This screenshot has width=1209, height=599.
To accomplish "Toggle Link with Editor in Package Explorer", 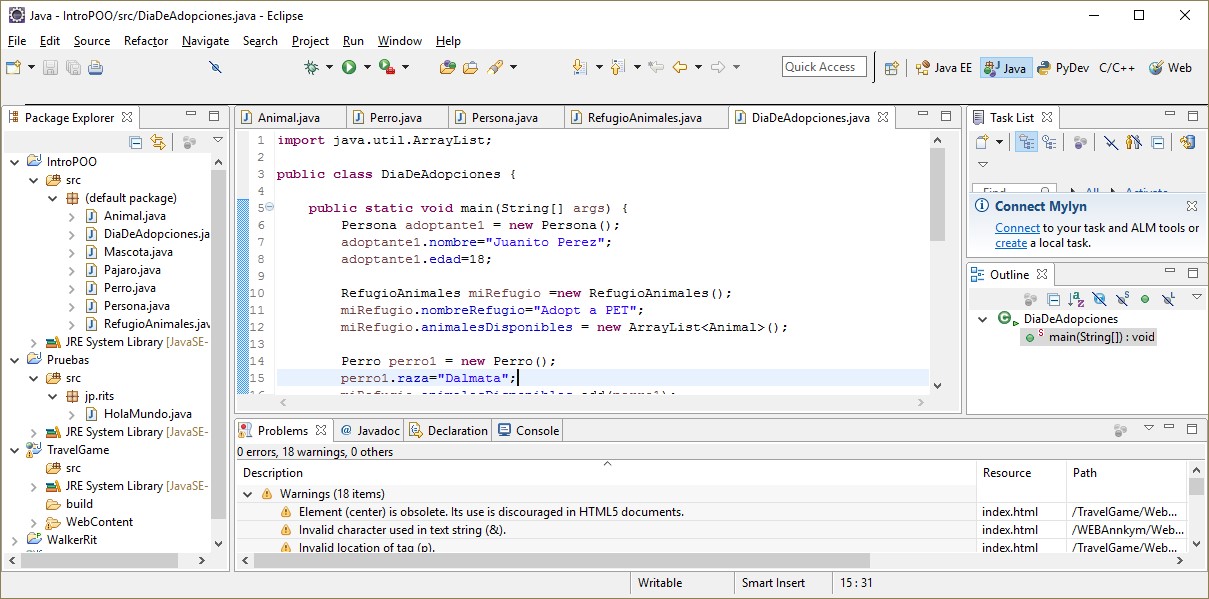I will [x=158, y=142].
